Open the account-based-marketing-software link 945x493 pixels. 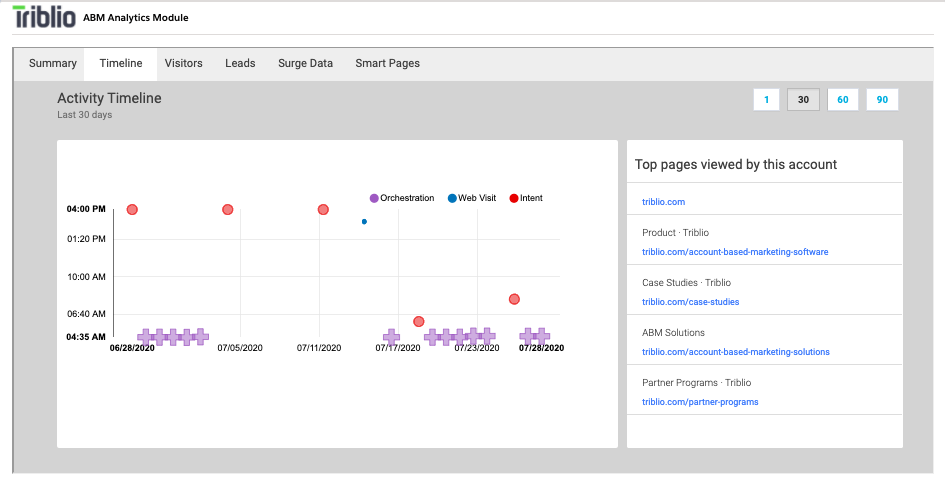[x=735, y=252]
